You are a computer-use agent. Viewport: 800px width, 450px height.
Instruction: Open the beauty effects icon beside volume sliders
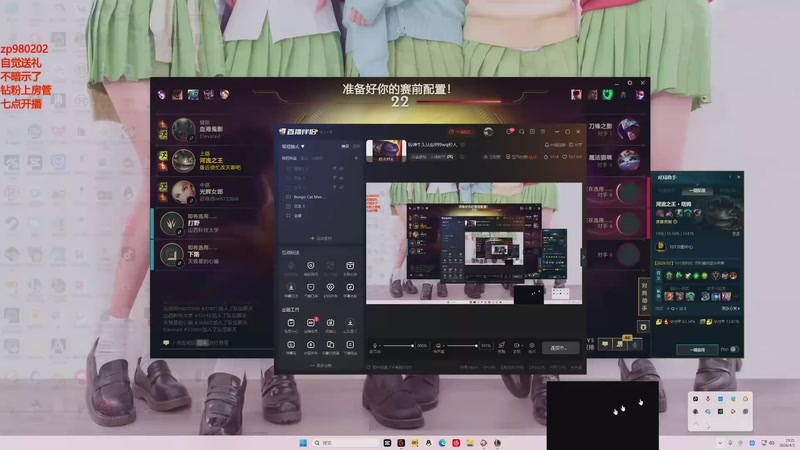[x=502, y=345]
